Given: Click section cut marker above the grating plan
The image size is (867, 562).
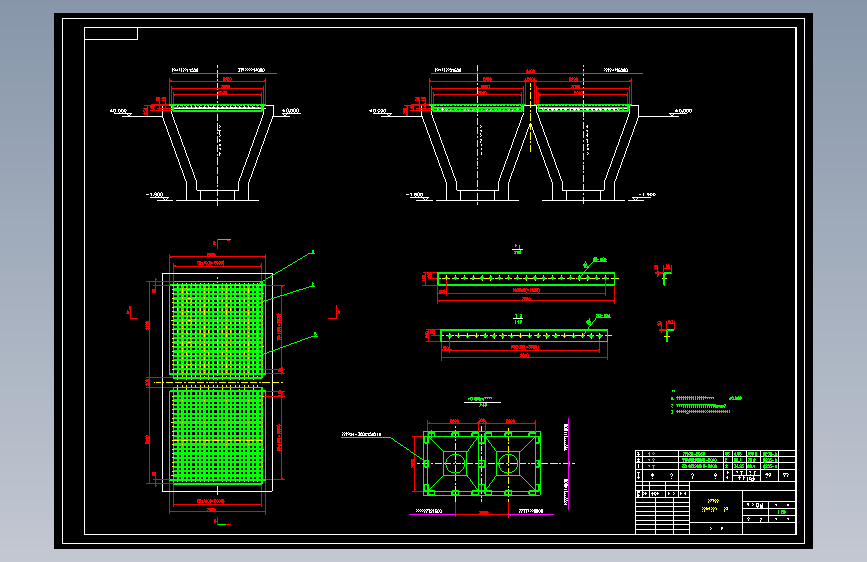Looking at the screenshot, I should click(222, 242).
